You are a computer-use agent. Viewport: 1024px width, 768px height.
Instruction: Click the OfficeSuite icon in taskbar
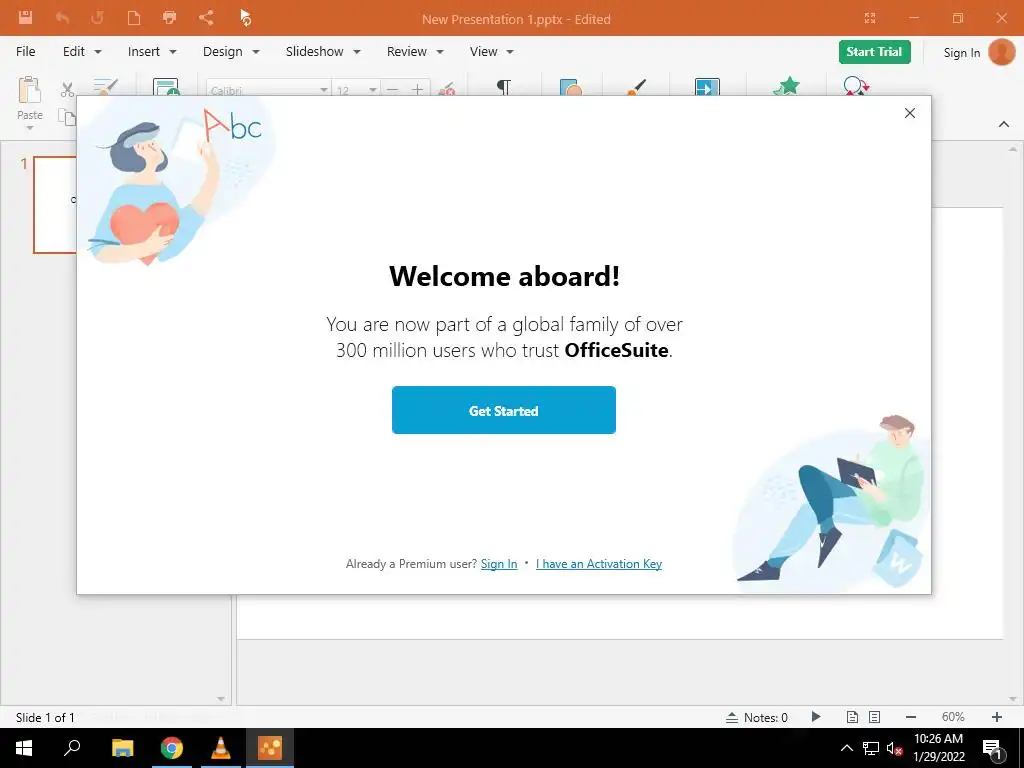click(270, 748)
